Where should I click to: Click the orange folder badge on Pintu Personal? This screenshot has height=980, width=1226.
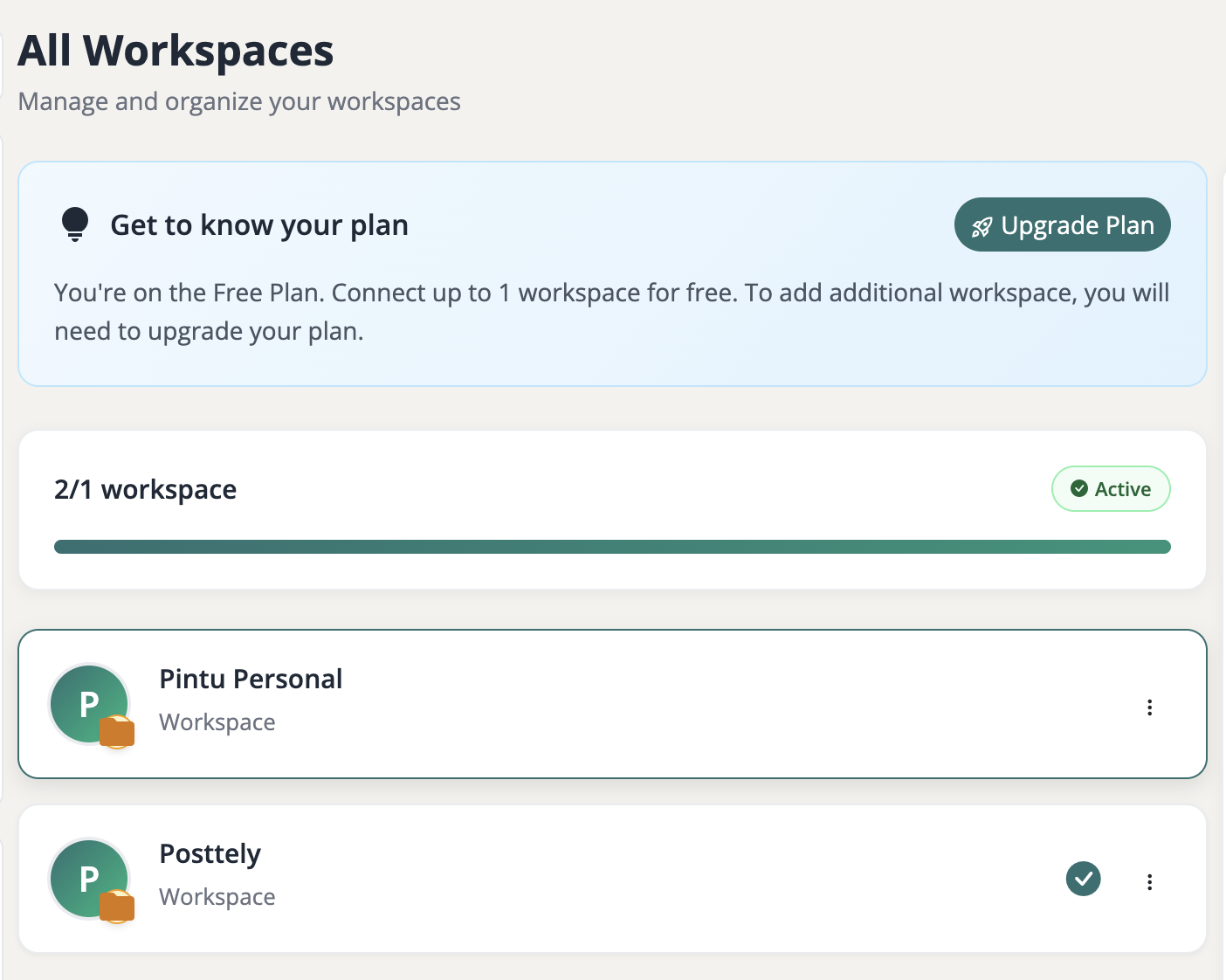pyautogui.click(x=117, y=732)
